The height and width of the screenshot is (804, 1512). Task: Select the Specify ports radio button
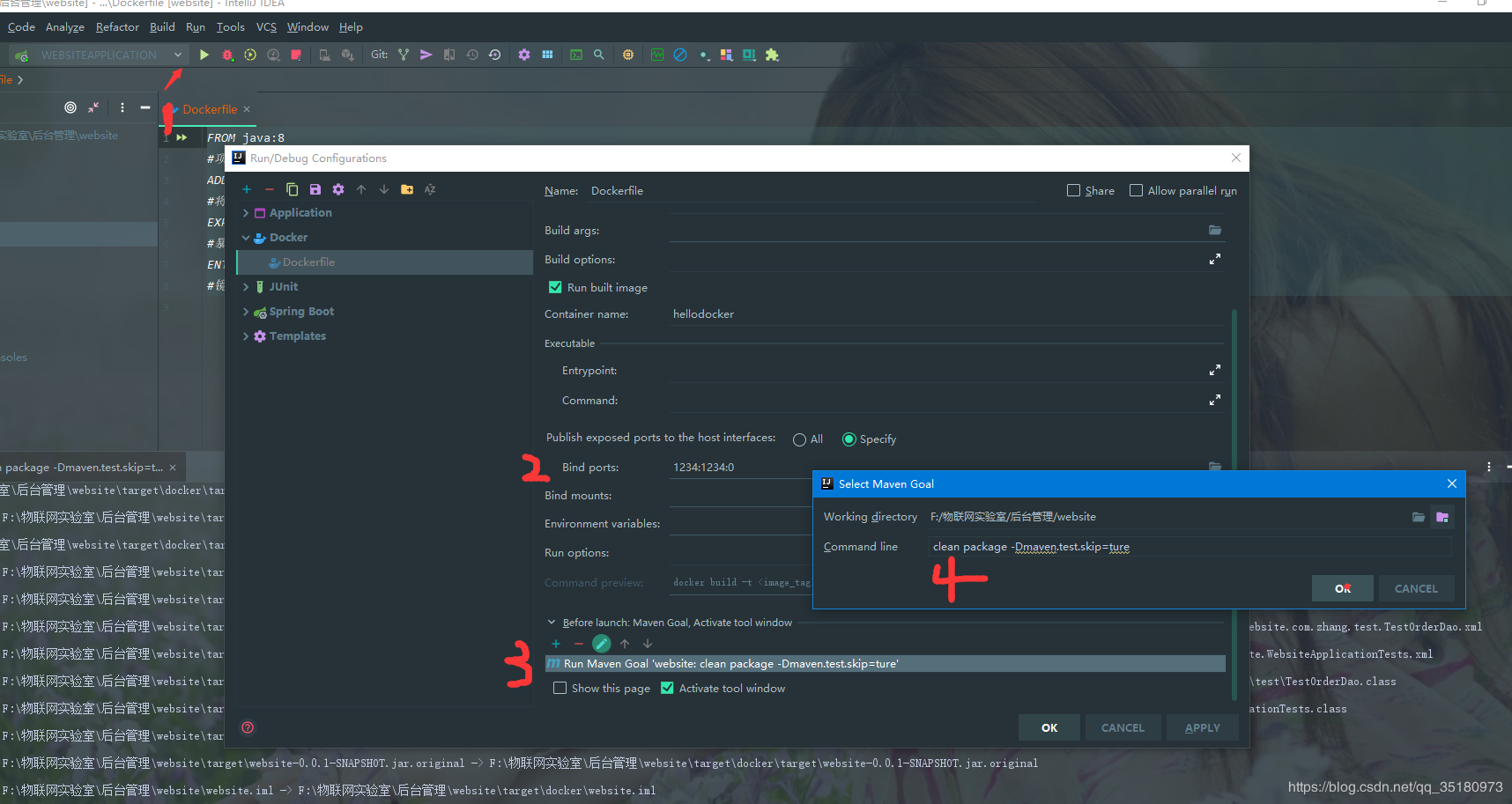(849, 439)
